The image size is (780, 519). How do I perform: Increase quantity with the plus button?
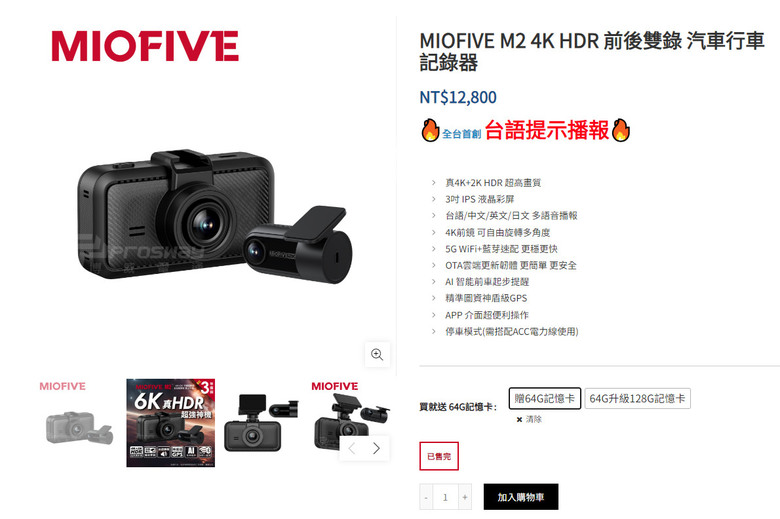(x=465, y=497)
